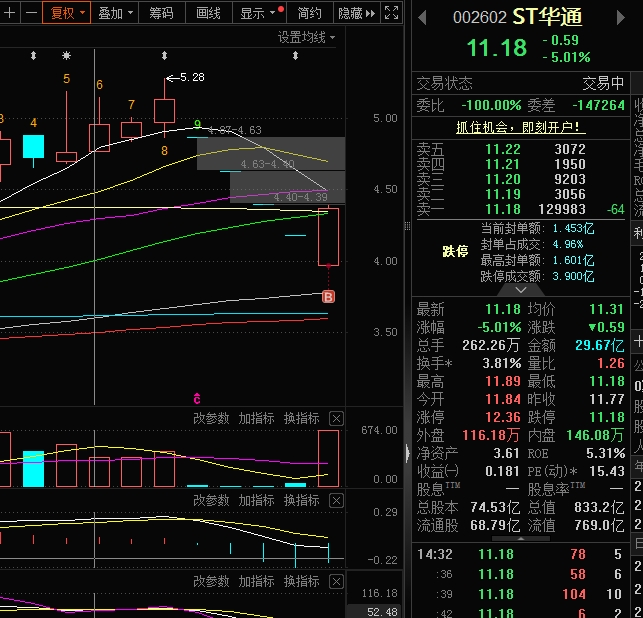Click the magenta marker on chart bottom

197,398
